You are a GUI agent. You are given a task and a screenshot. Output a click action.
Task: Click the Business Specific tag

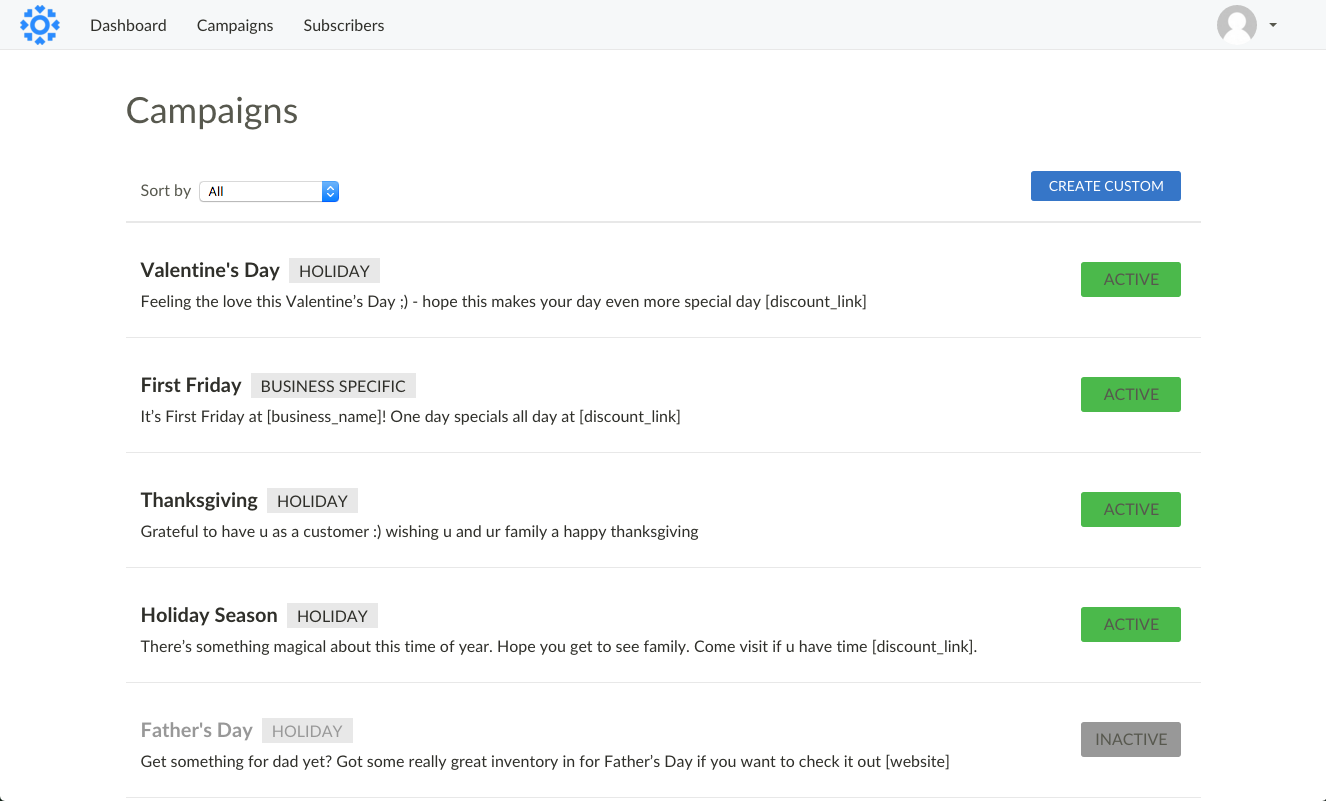click(333, 386)
